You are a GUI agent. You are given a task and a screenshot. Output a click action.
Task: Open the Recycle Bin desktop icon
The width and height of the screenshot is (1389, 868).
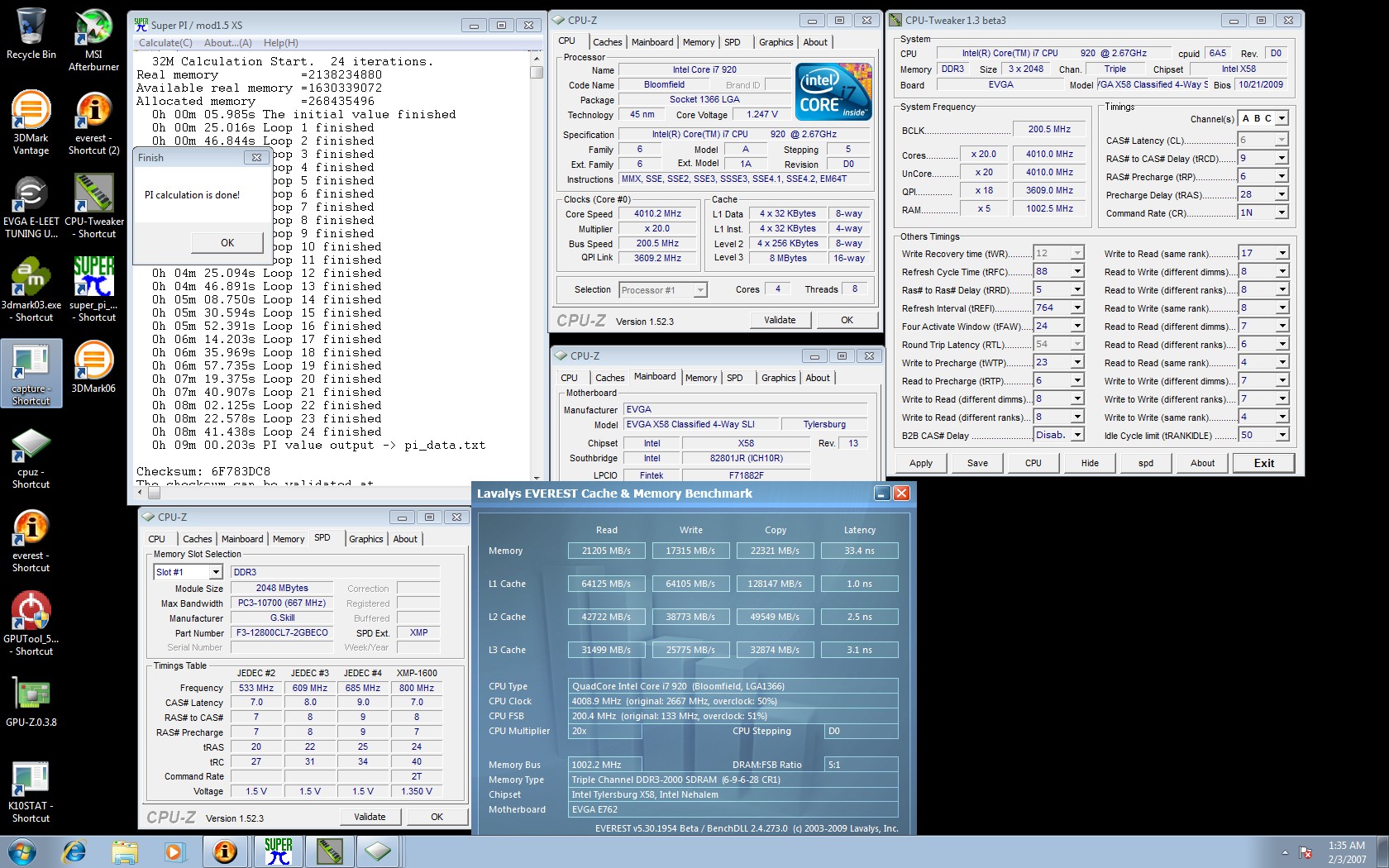[31, 34]
